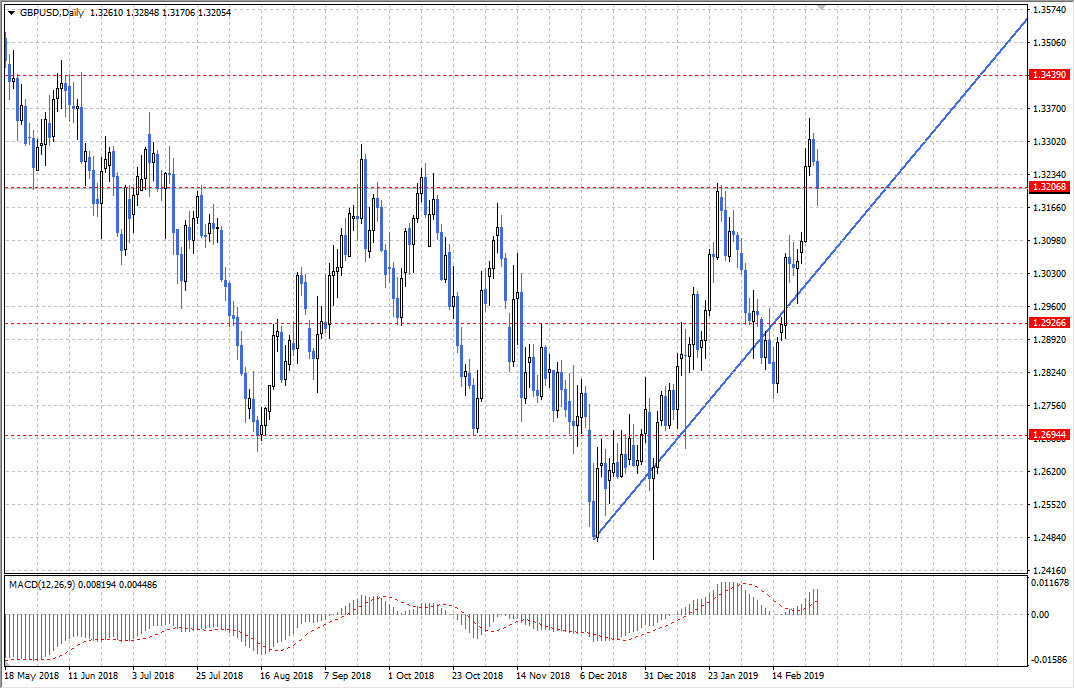Click the 18 May 2018 date label
The height and width of the screenshot is (689, 1075).
pos(32,675)
